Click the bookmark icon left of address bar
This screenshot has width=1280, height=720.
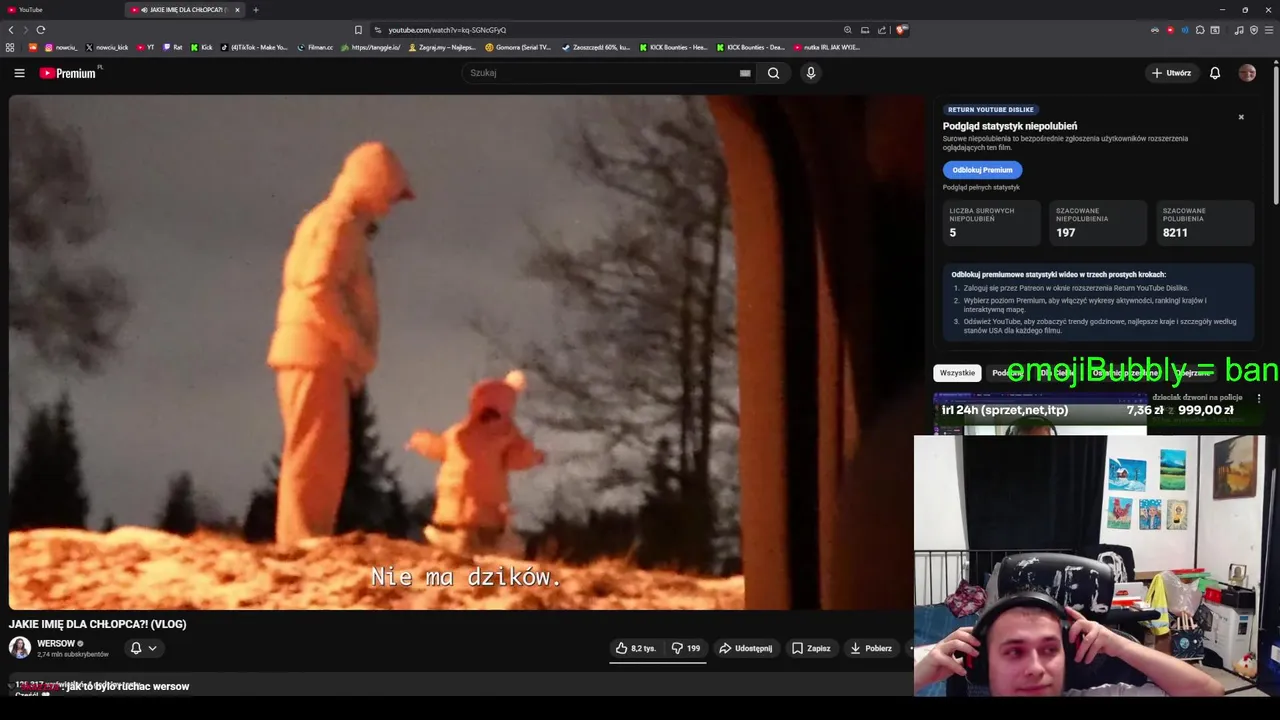click(358, 30)
